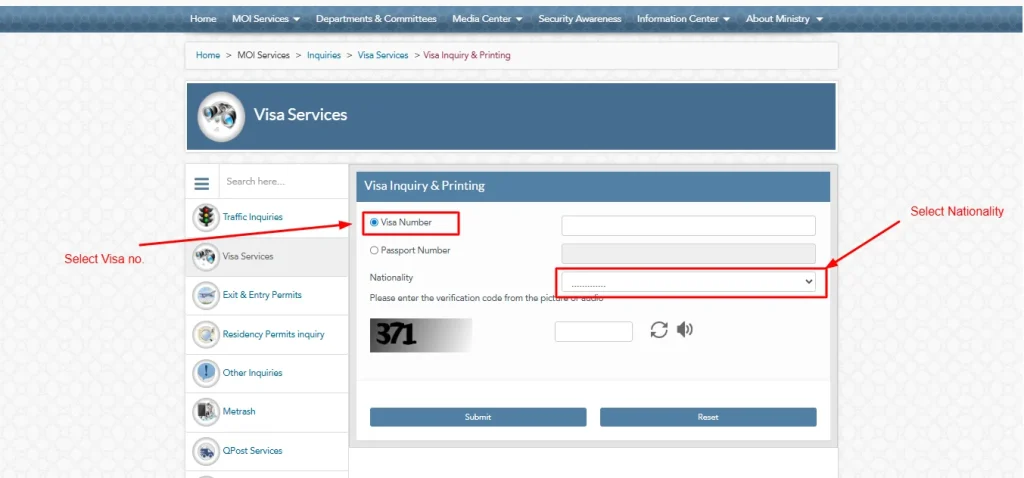
Task: Click the Metrash sidebar icon
Action: click(206, 412)
